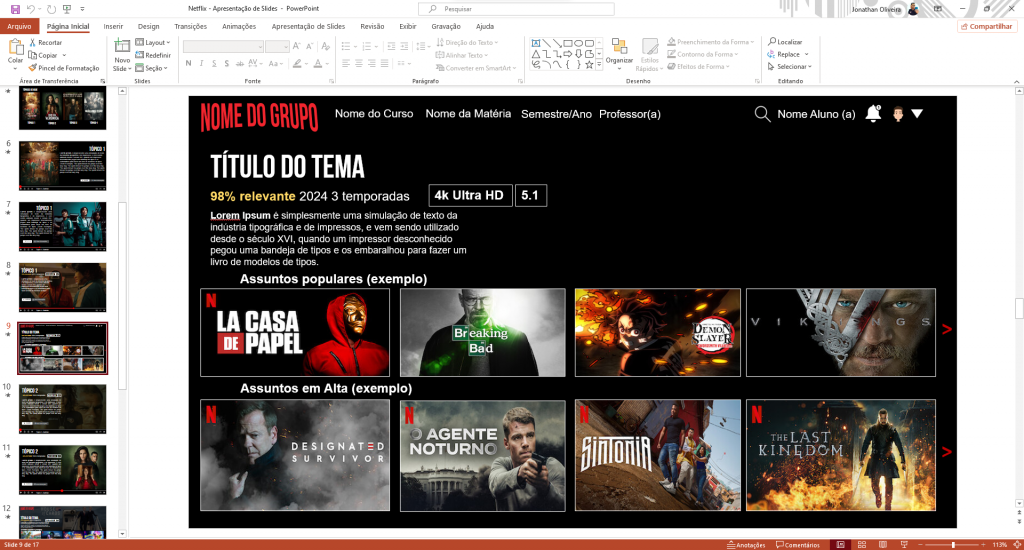Open the Selecionar dropdown

point(790,67)
